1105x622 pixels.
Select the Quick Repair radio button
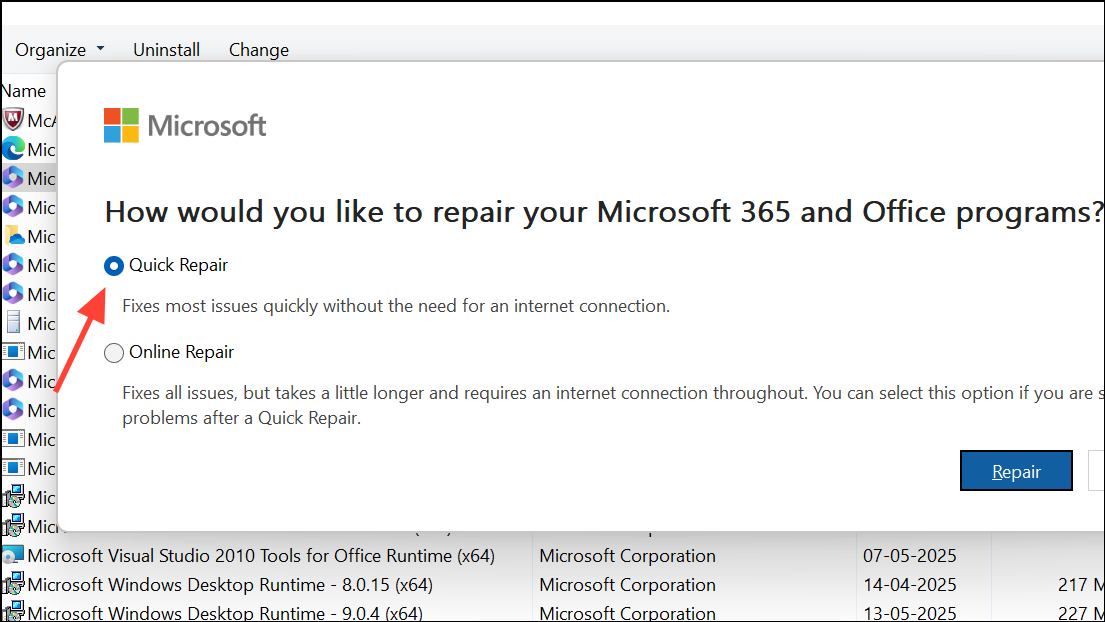pyautogui.click(x=114, y=266)
